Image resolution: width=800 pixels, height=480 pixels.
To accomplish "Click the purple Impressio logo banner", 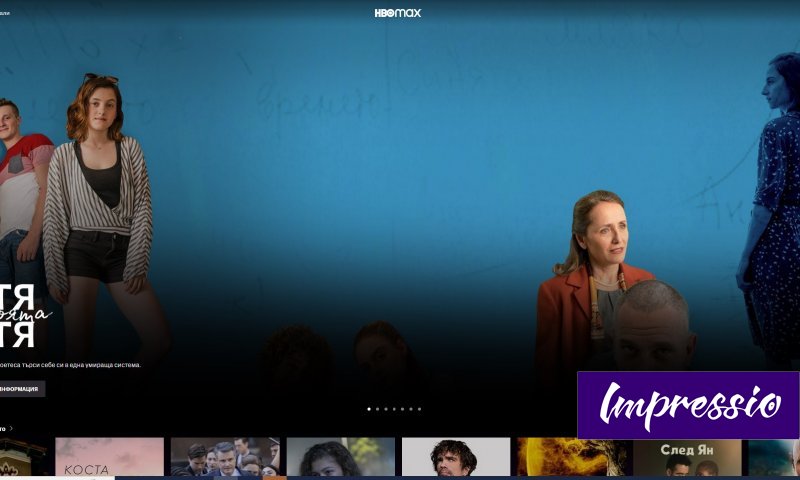I will [x=688, y=405].
